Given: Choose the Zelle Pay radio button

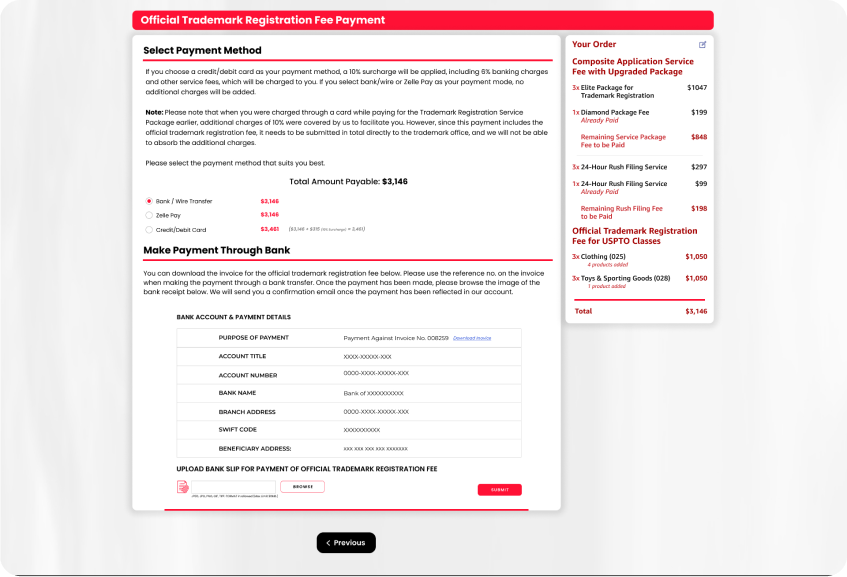Looking at the screenshot, I should click(x=149, y=215).
